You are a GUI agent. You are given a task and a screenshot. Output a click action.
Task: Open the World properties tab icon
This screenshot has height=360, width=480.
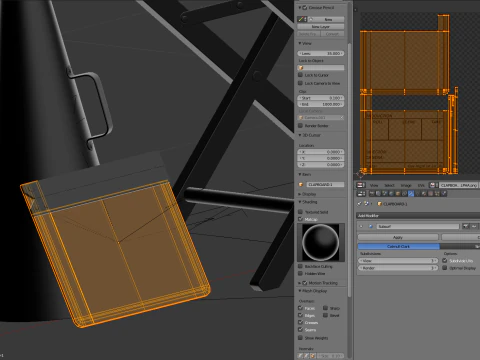point(391,193)
